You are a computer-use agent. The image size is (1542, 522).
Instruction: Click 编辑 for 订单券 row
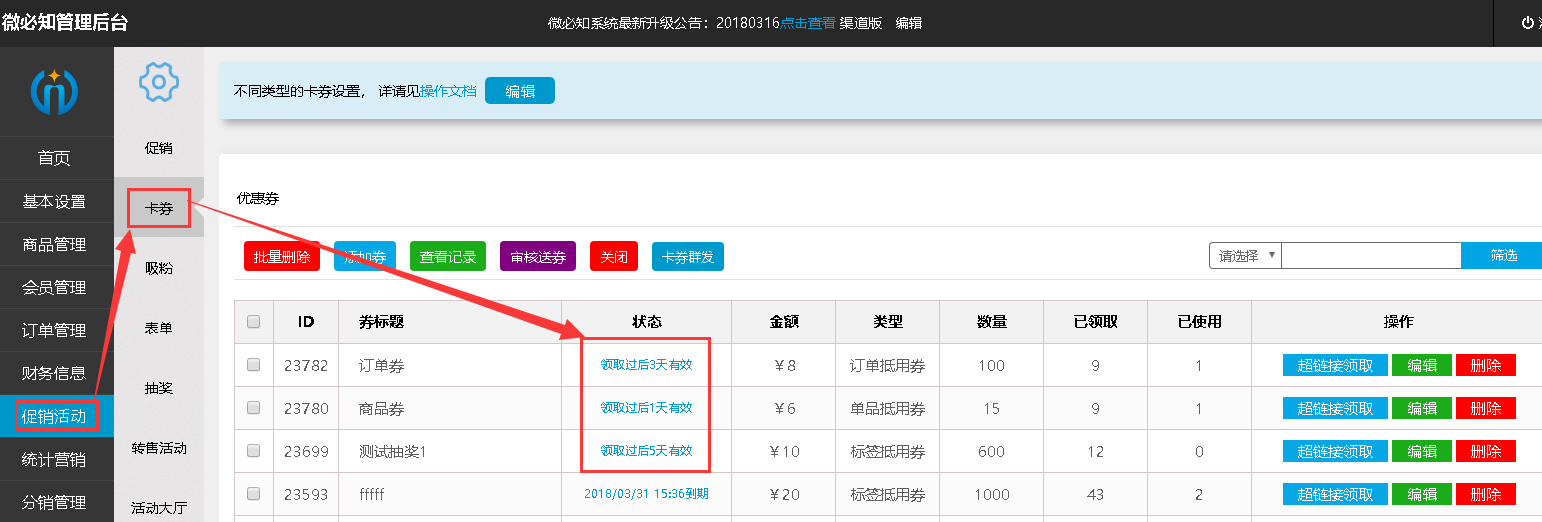pos(1422,365)
